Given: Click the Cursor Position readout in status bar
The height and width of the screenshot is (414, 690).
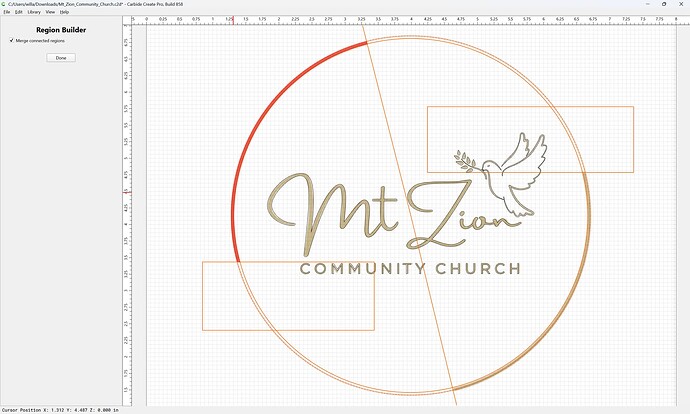Looking at the screenshot, I should click(x=60, y=410).
